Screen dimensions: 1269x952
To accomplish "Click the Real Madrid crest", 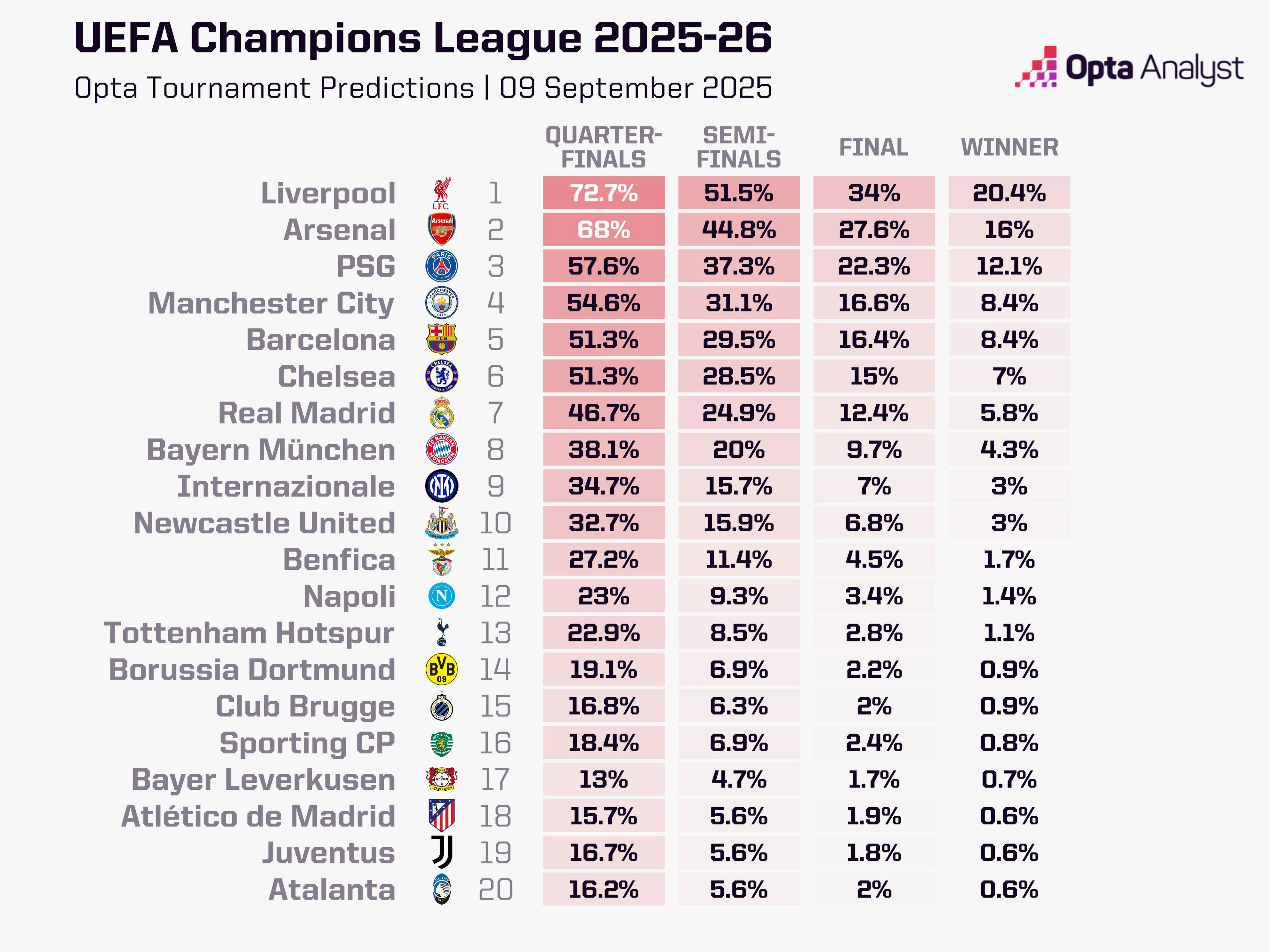I will click(x=441, y=413).
